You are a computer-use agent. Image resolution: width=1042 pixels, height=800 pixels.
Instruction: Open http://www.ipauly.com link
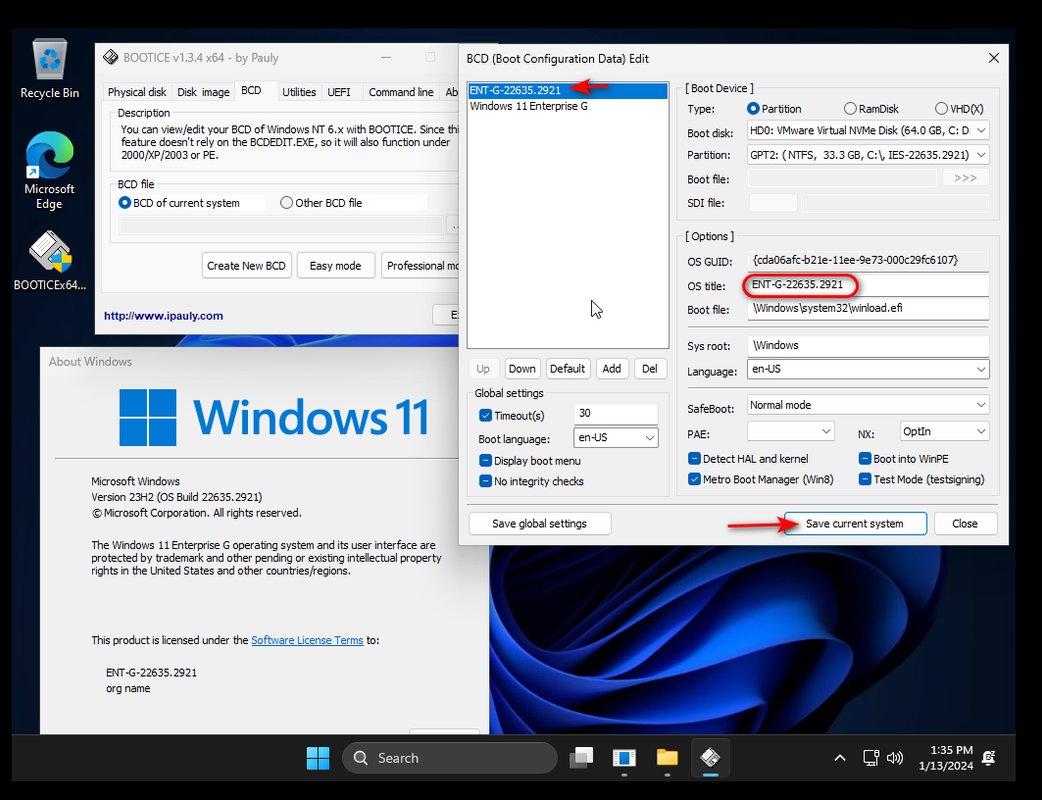click(163, 316)
